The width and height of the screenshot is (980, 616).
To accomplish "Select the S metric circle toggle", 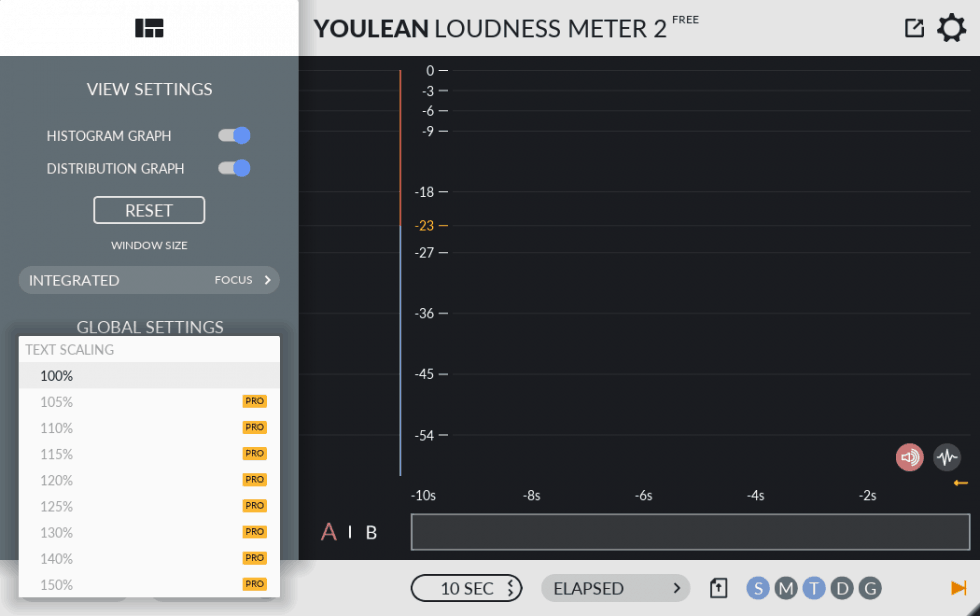I will [758, 588].
